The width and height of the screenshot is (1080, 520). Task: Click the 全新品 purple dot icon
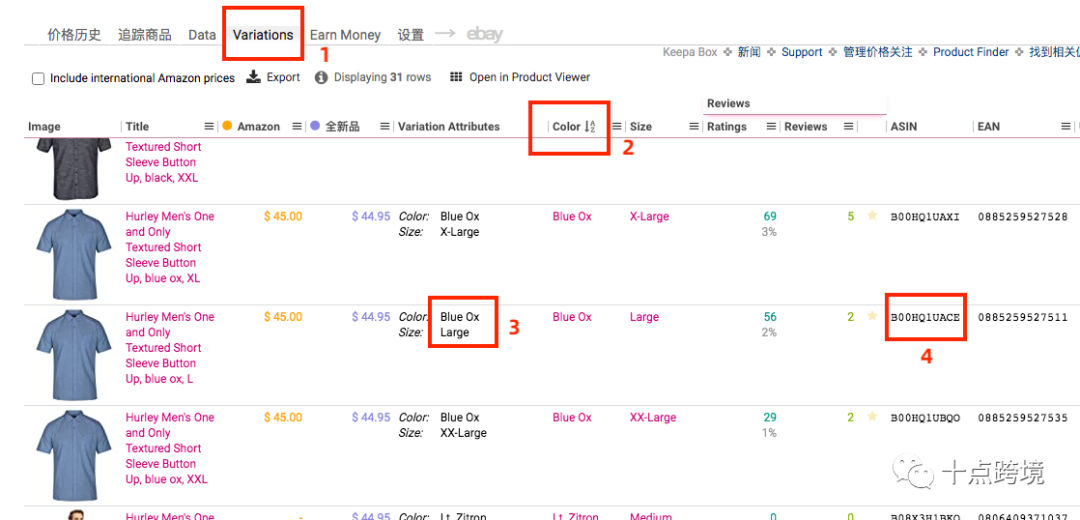point(315,126)
